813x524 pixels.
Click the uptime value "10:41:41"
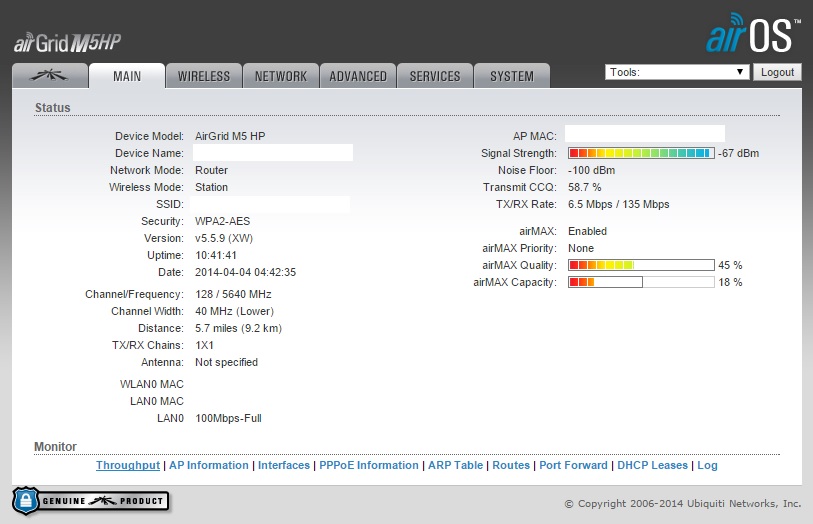pos(216,256)
